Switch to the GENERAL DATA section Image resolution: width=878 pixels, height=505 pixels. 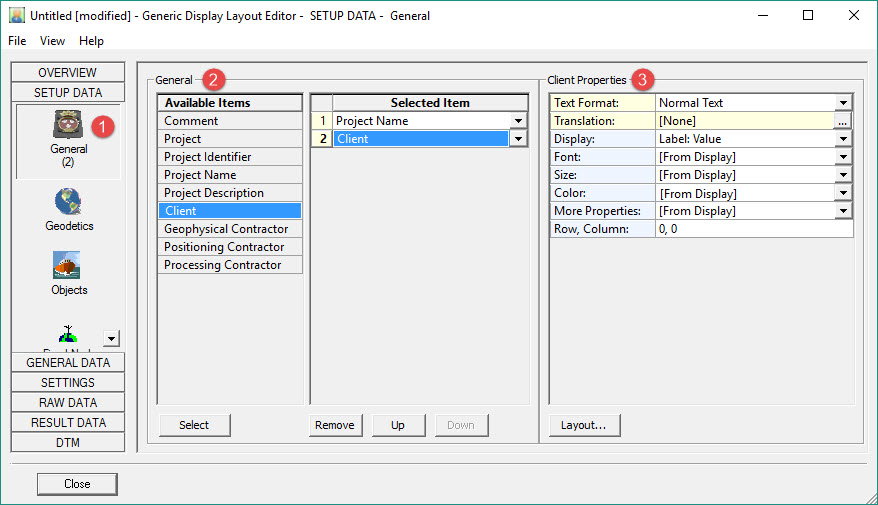click(x=68, y=362)
